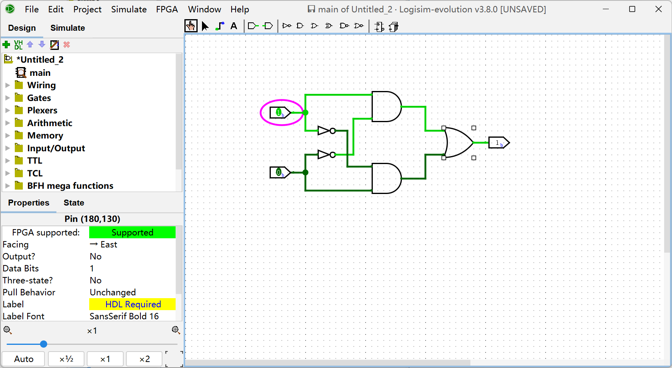Open the circuit layout view icon

pos(379,27)
